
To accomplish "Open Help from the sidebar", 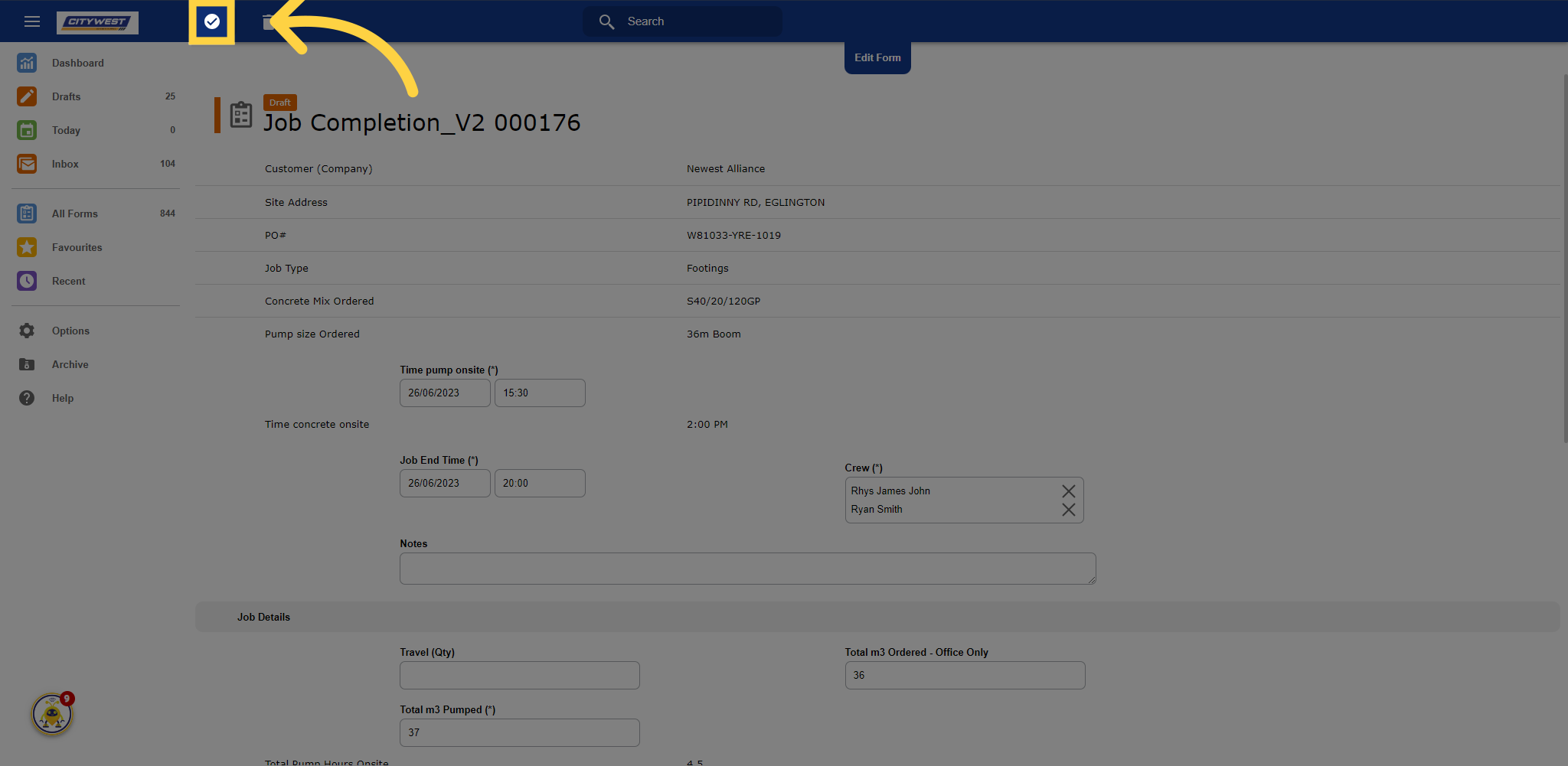I will coord(63,398).
